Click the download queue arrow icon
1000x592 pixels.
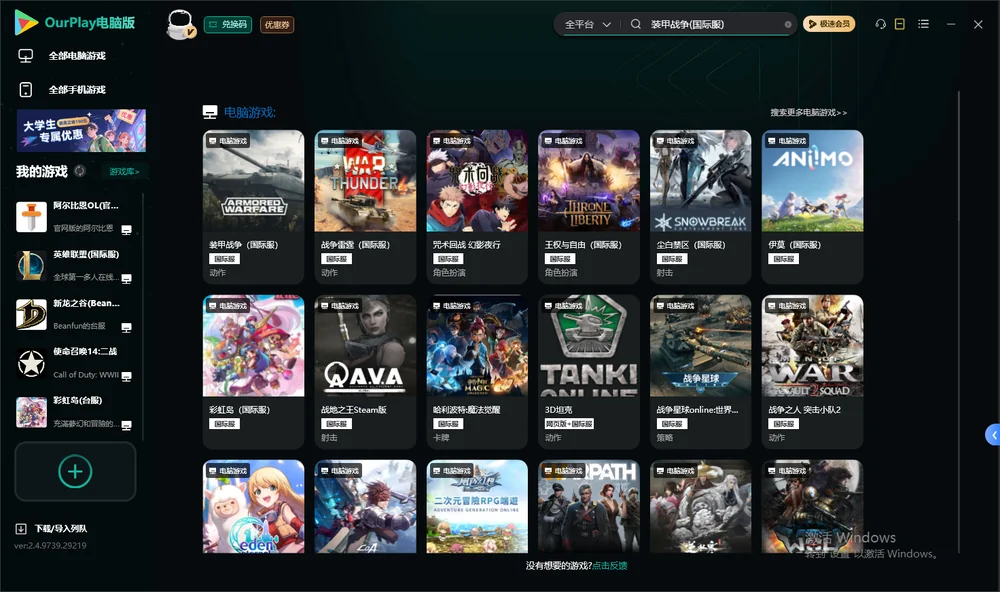tap(21, 529)
